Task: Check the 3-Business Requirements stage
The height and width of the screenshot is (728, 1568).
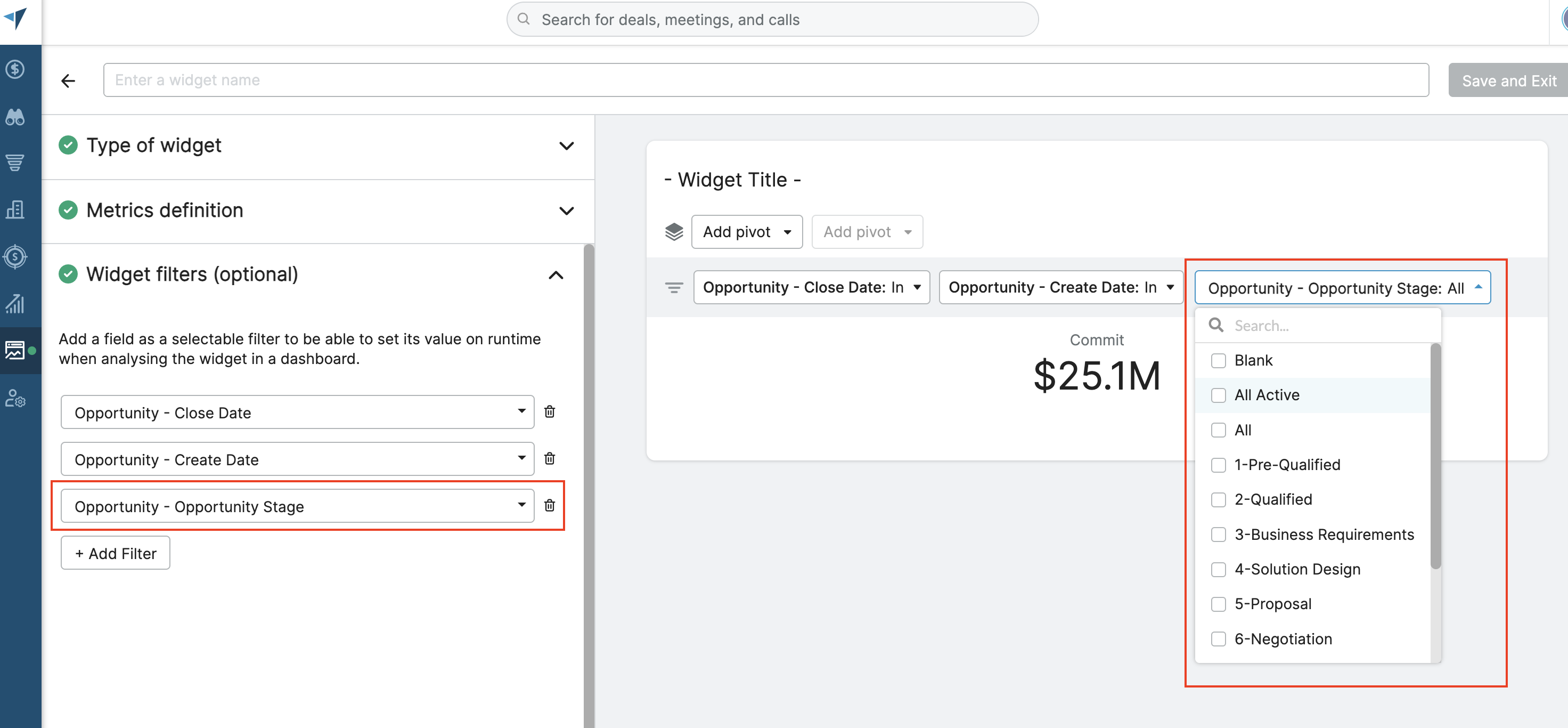Action: (x=1218, y=535)
